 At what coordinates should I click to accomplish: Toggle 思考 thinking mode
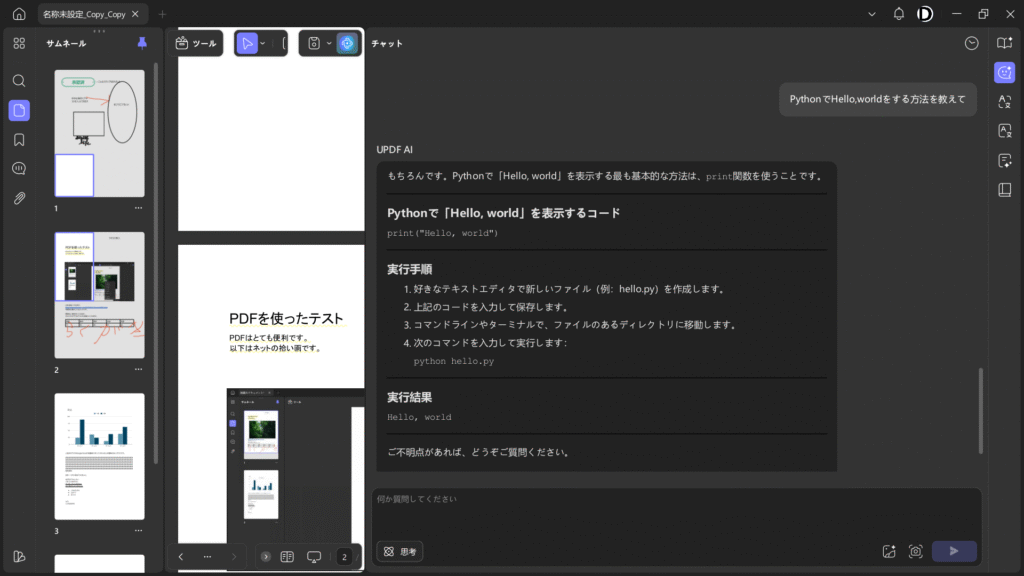point(400,551)
